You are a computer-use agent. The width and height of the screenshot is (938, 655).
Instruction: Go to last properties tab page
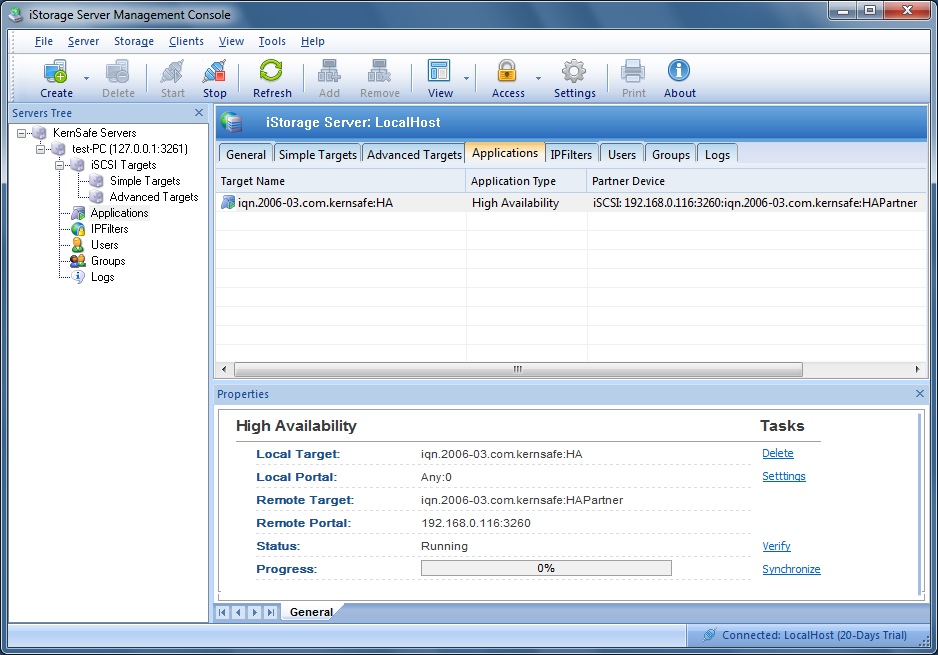click(271, 612)
